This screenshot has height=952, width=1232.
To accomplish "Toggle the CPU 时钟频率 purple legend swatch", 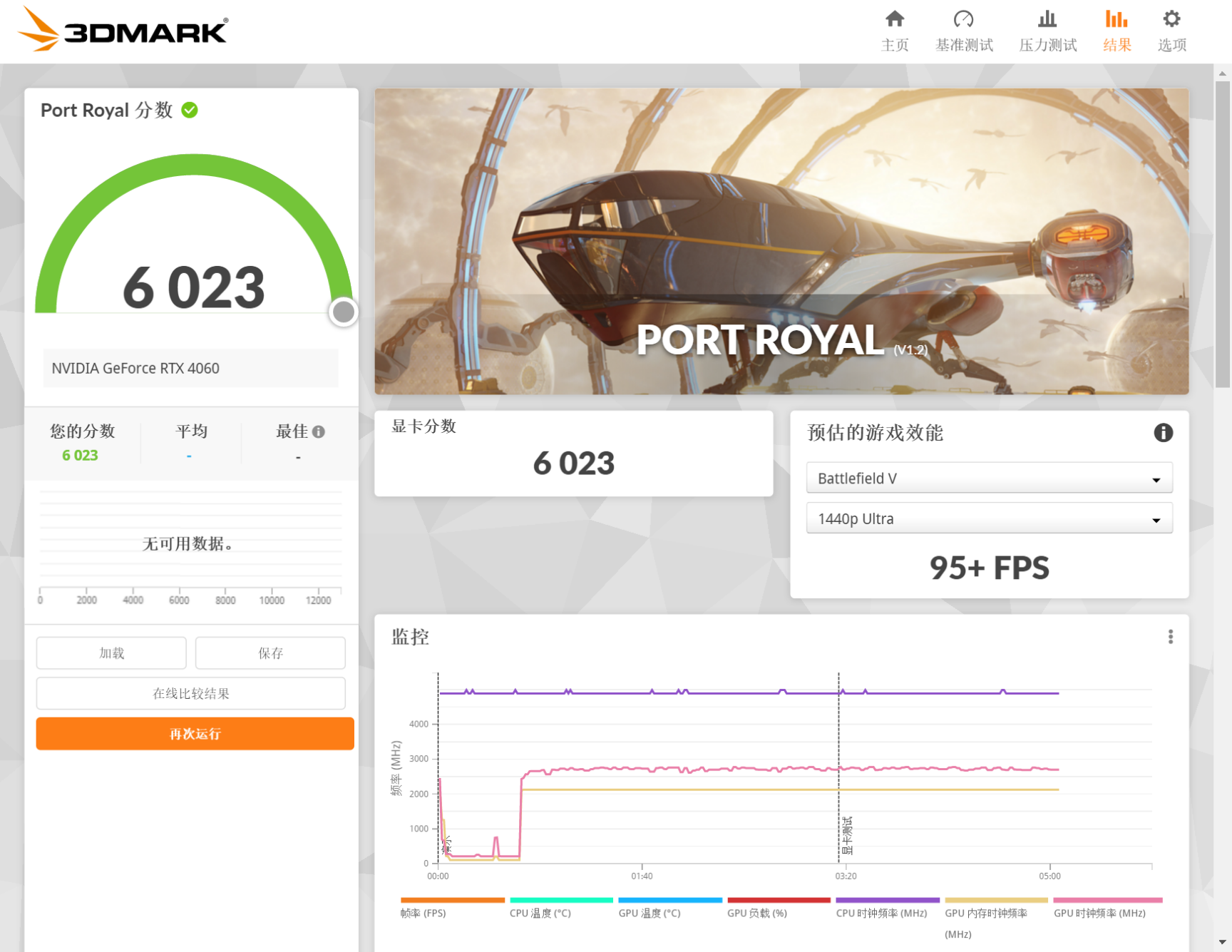I will 888,900.
